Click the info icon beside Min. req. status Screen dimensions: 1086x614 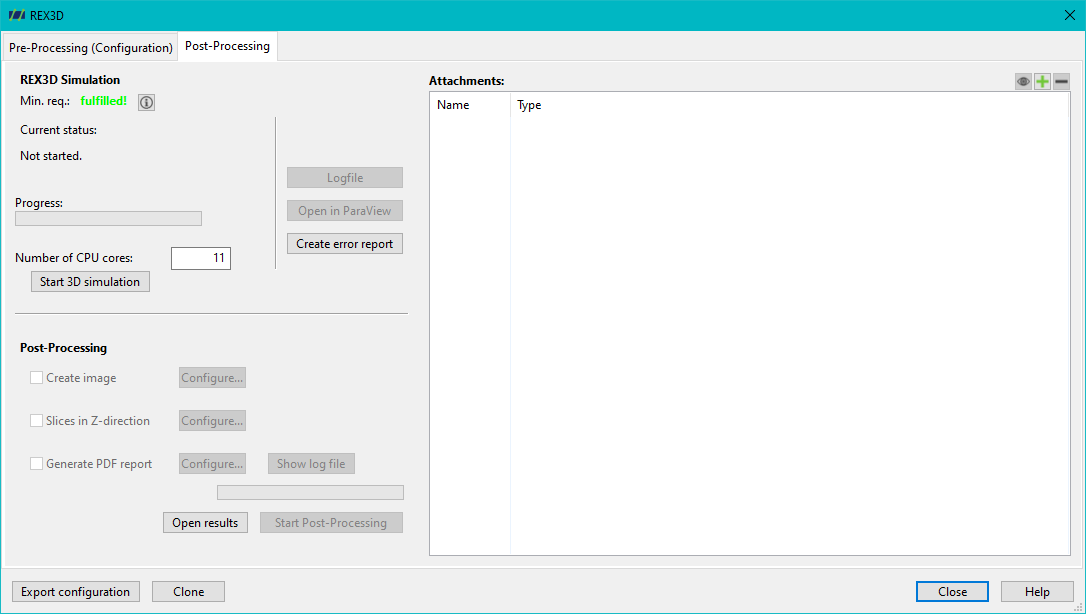146,102
